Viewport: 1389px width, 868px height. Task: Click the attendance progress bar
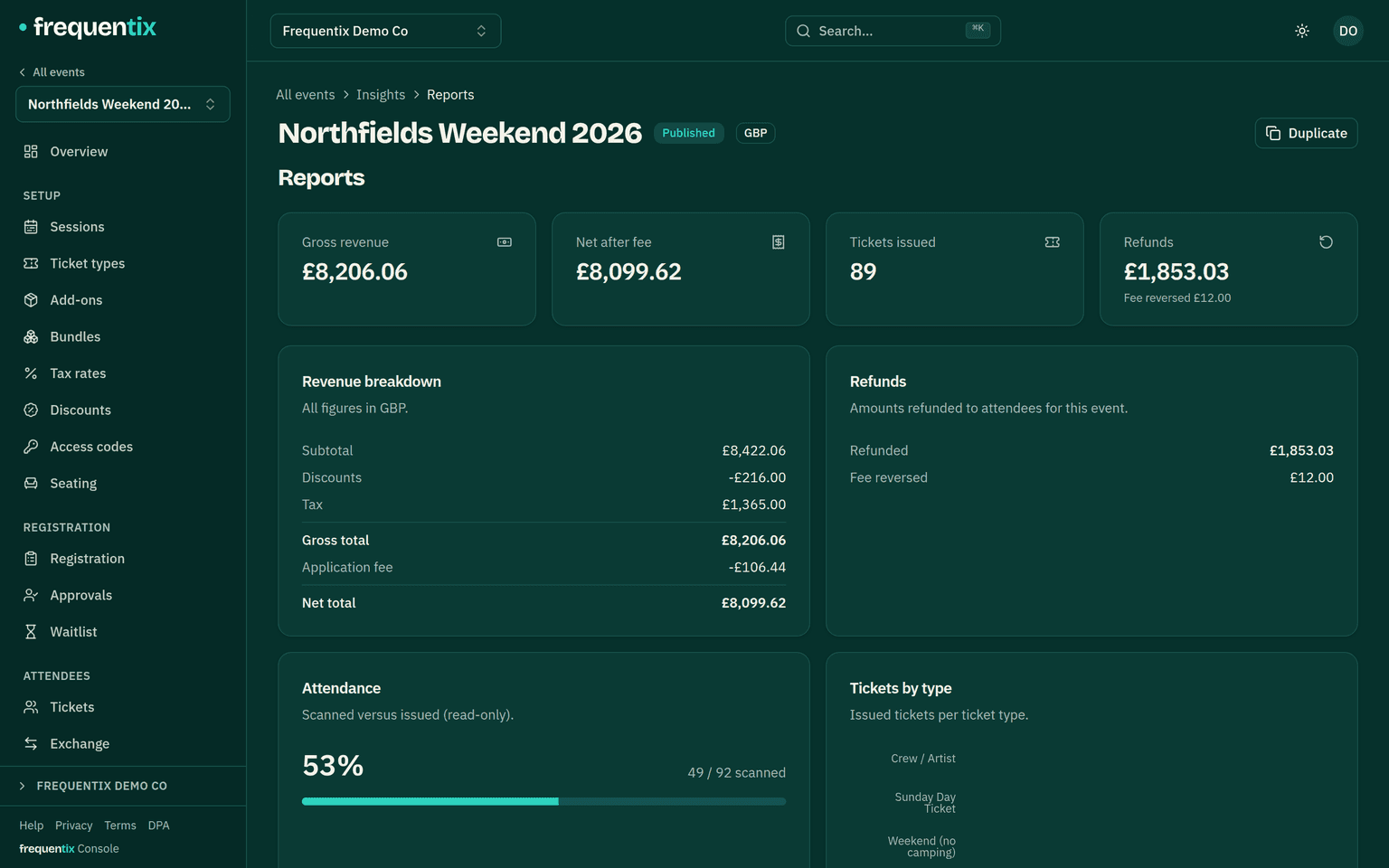pyautogui.click(x=543, y=801)
